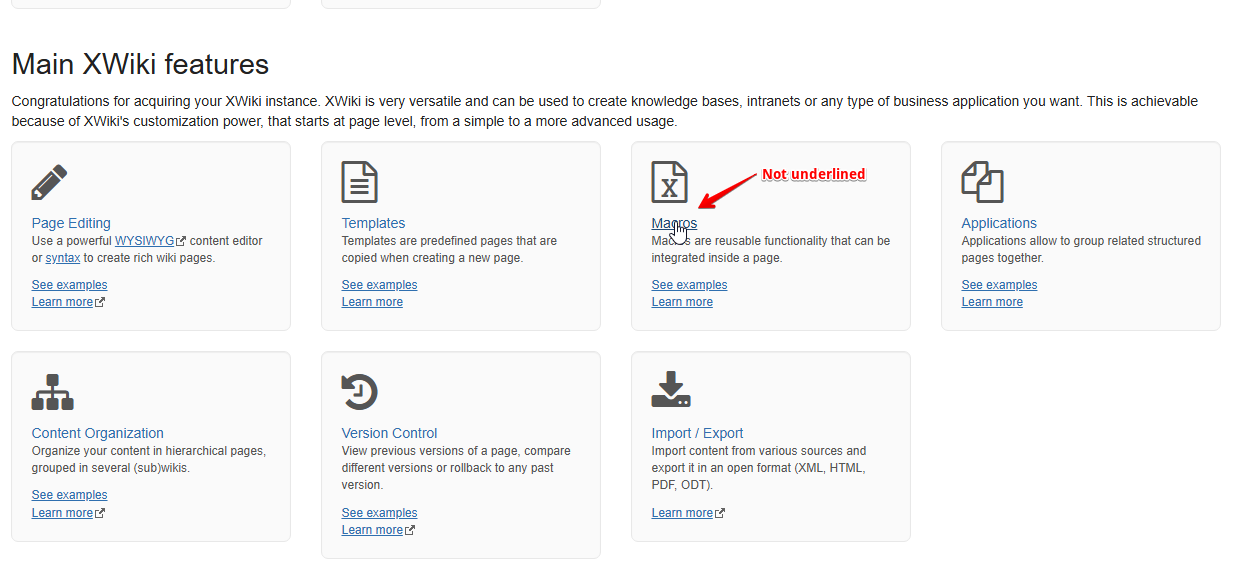The height and width of the screenshot is (566, 1240).
Task: Click the Content Organization hierarchy icon
Action: coord(53,392)
